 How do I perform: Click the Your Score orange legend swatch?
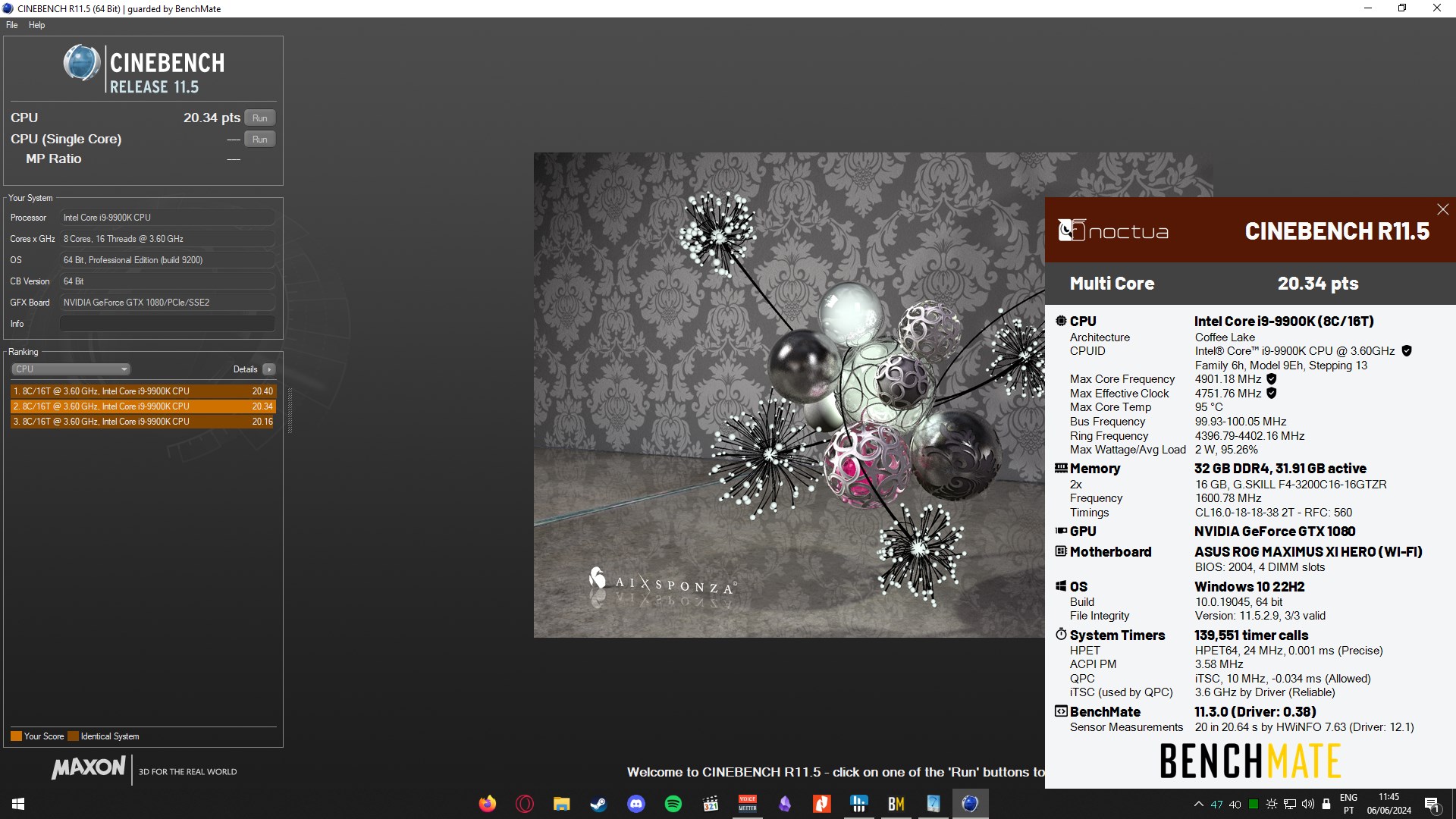click(16, 736)
